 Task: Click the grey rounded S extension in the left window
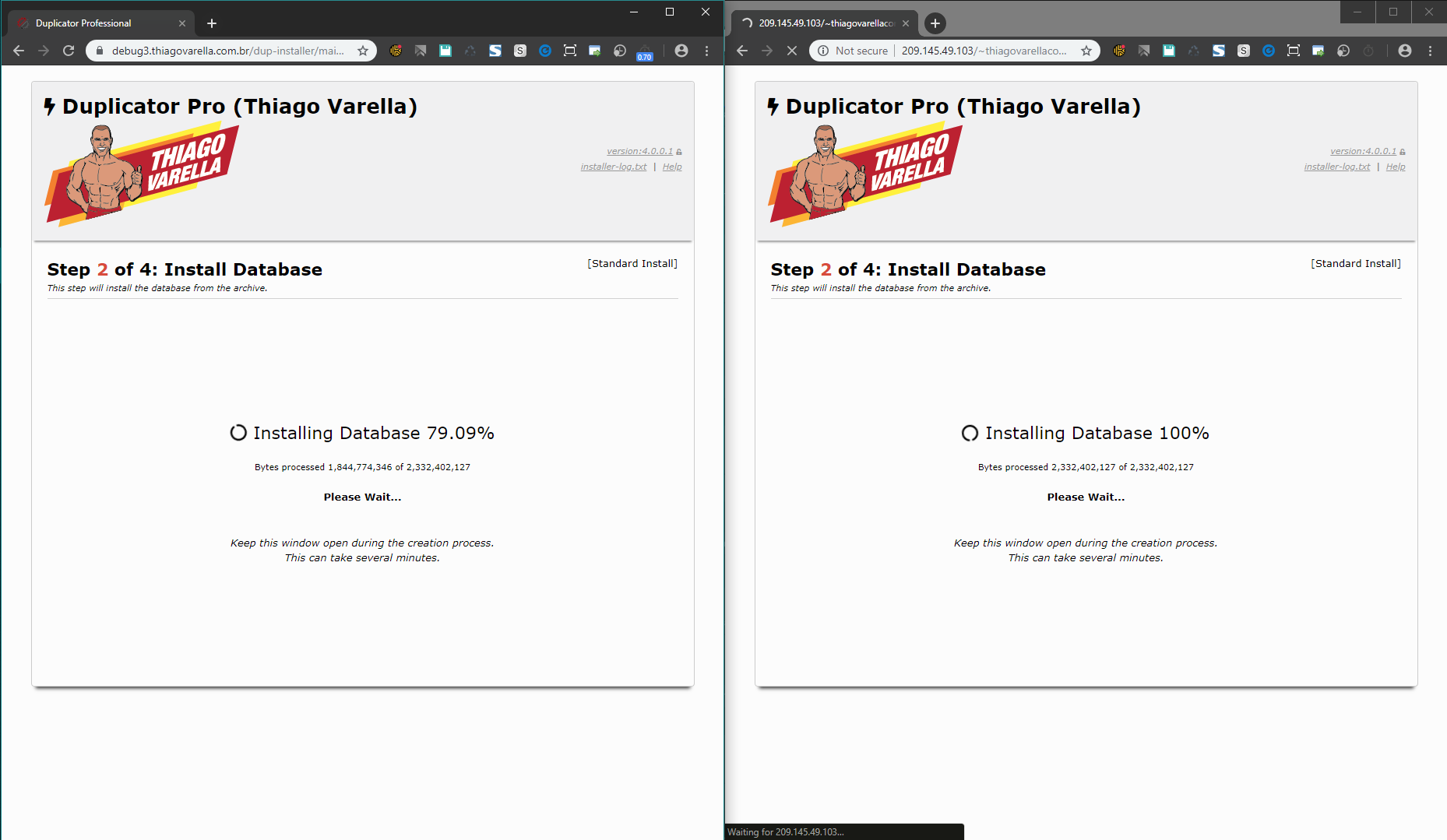click(x=520, y=51)
